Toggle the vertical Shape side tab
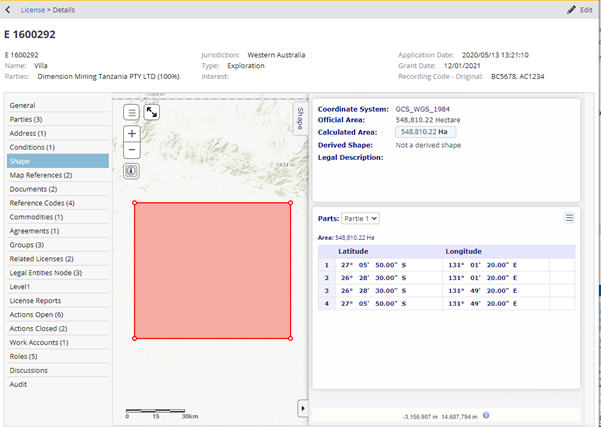 click(300, 118)
